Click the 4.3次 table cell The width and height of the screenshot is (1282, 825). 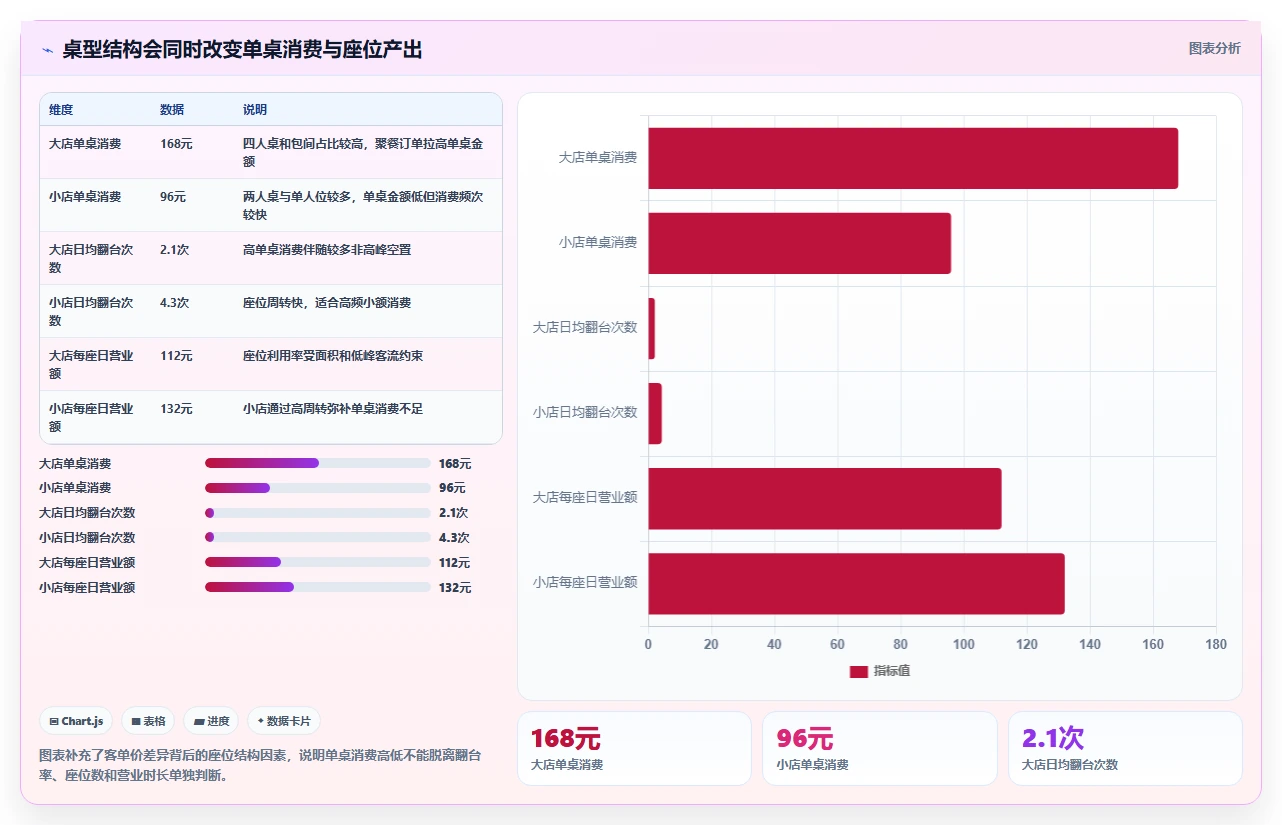tap(175, 302)
